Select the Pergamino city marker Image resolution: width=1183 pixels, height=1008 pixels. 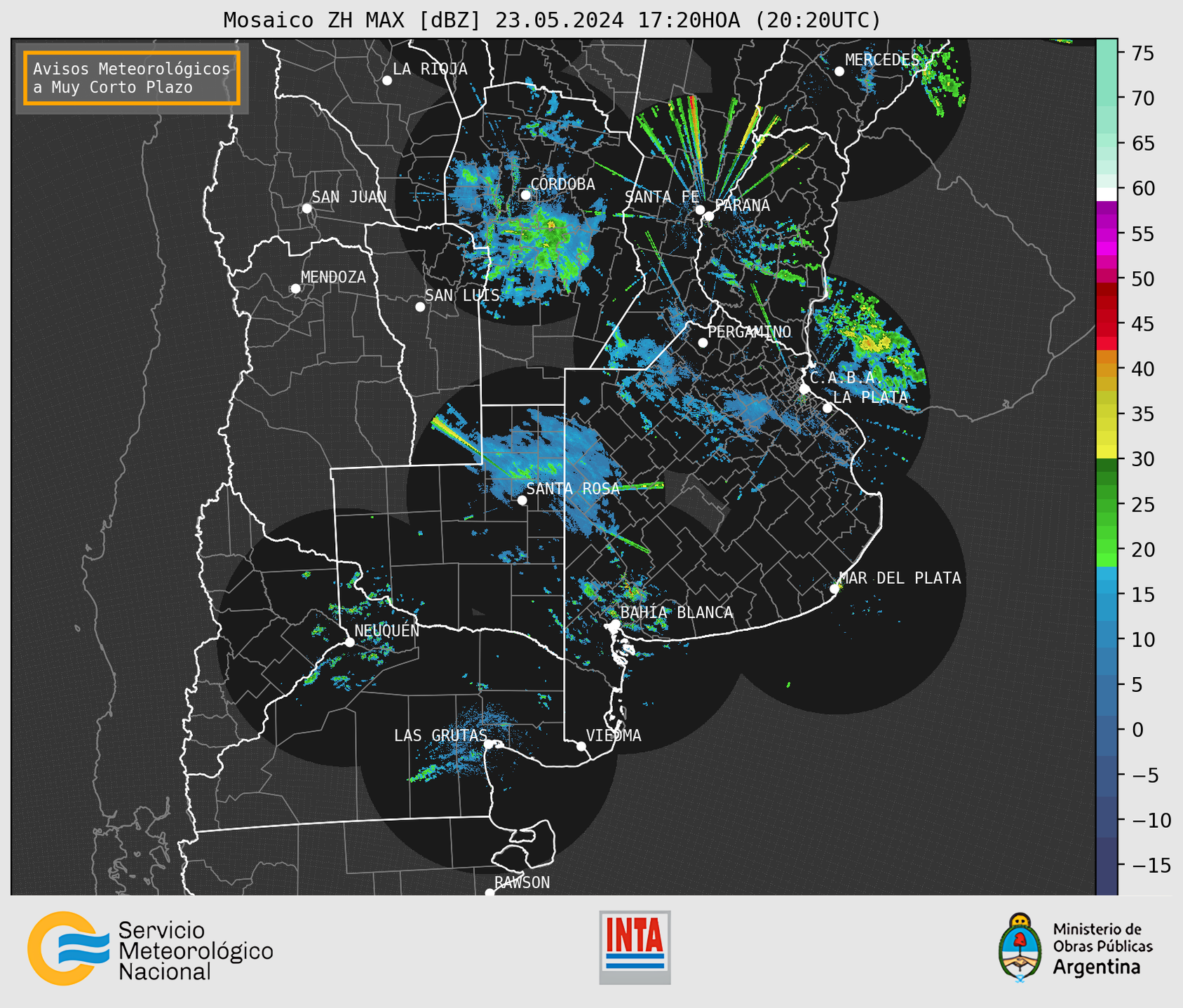point(703,343)
